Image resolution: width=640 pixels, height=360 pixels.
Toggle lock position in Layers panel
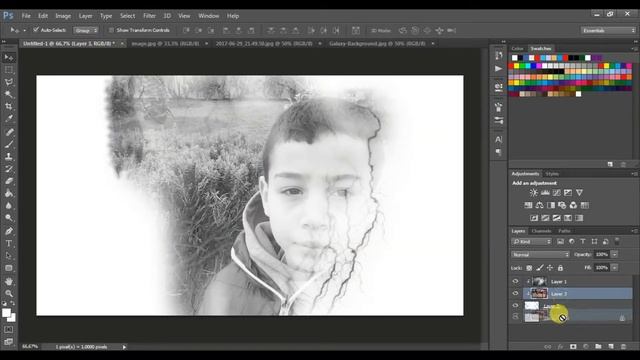pos(550,268)
